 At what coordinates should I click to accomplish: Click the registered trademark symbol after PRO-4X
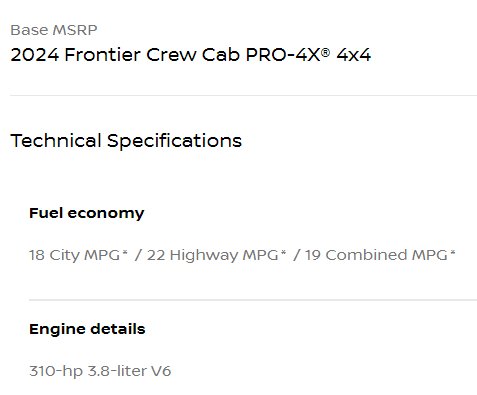(x=326, y=51)
